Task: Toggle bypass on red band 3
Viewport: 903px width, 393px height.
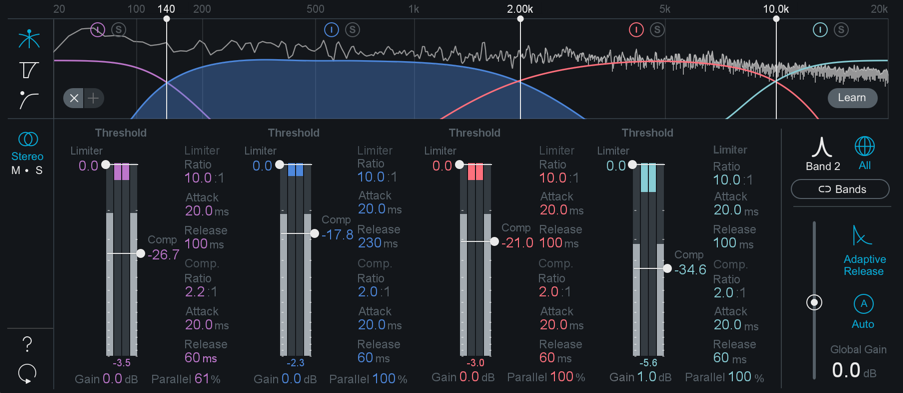Action: (636, 29)
